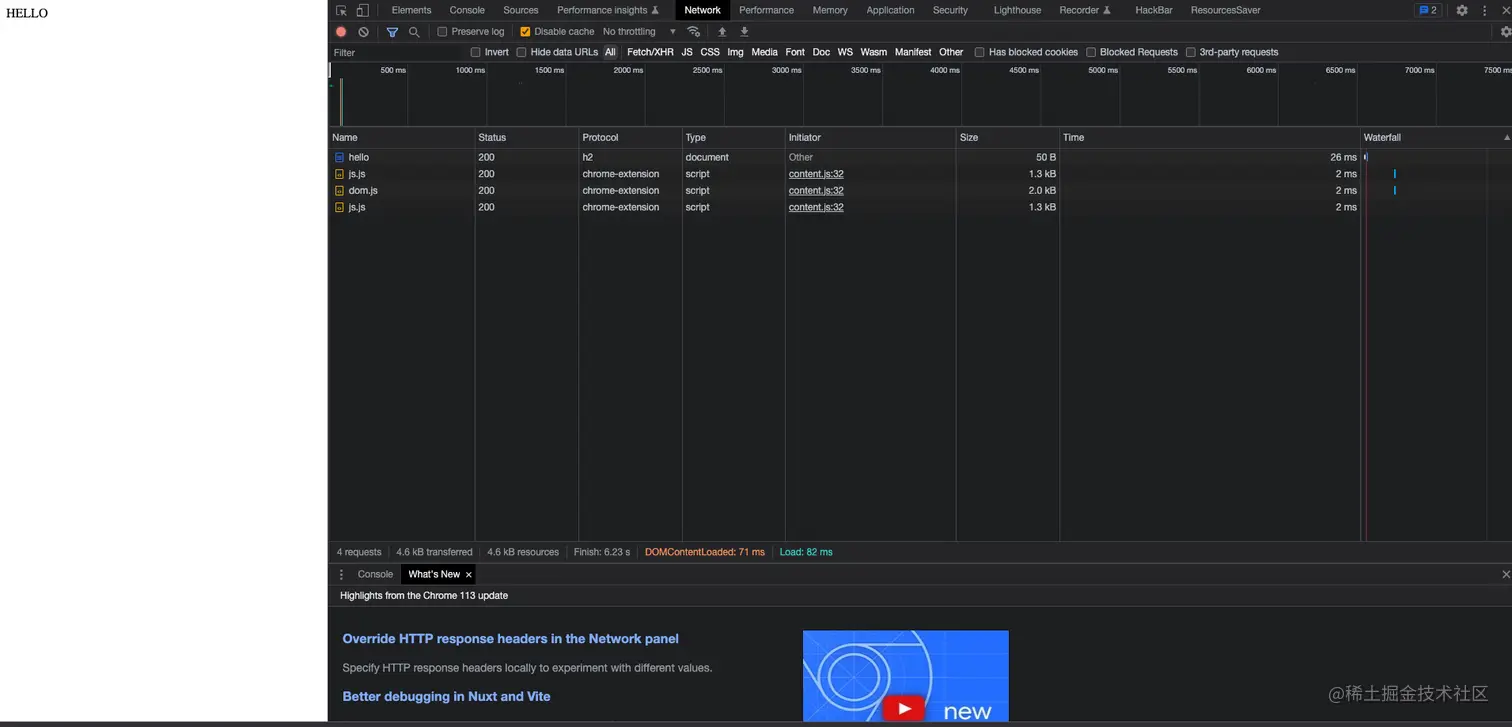The image size is (1512, 727).
Task: Close the What's New drawer tab
Action: pyautogui.click(x=468, y=574)
